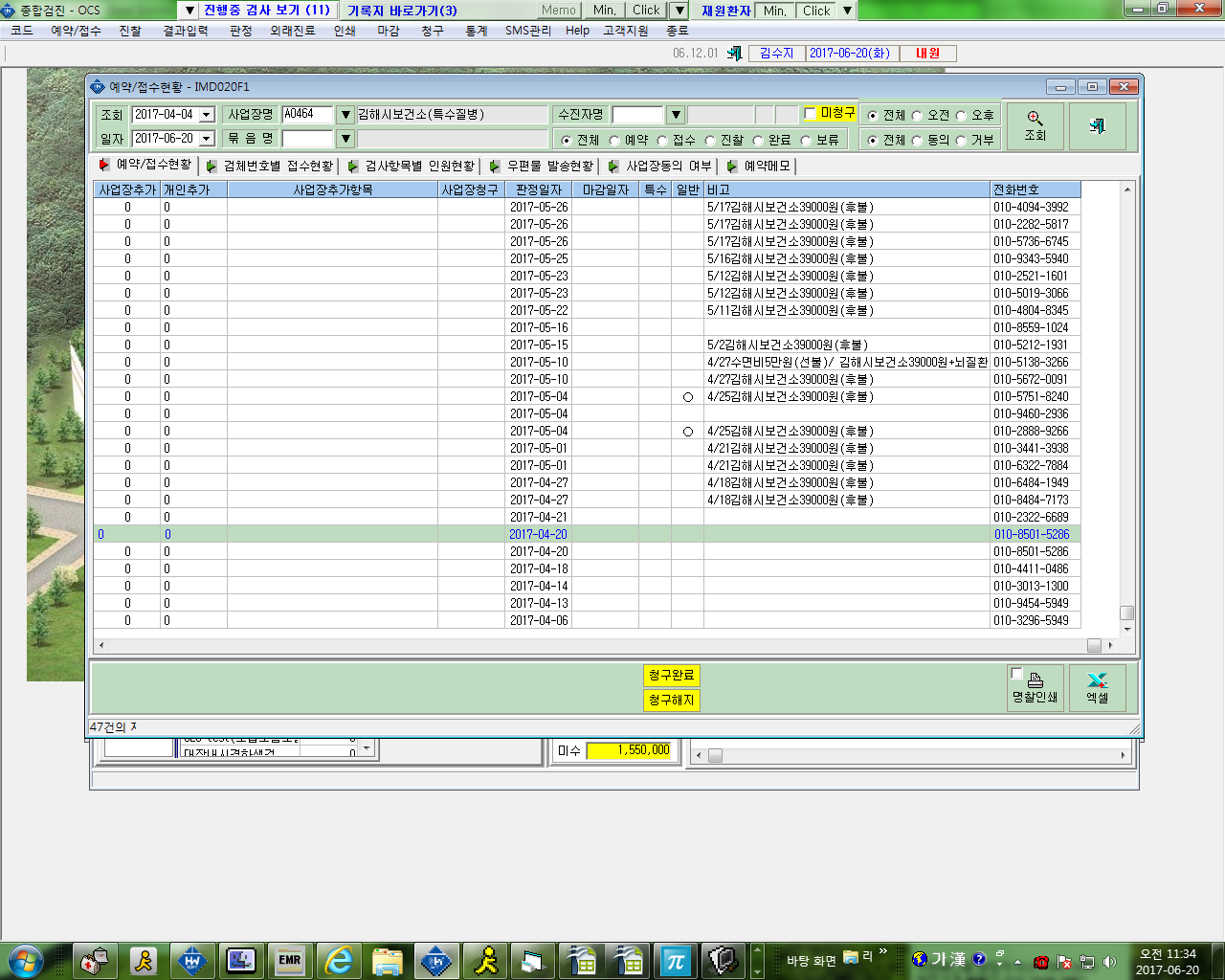Image resolution: width=1225 pixels, height=980 pixels.
Task: Open the start date 2017-04-04 dropdown
Action: (207, 115)
